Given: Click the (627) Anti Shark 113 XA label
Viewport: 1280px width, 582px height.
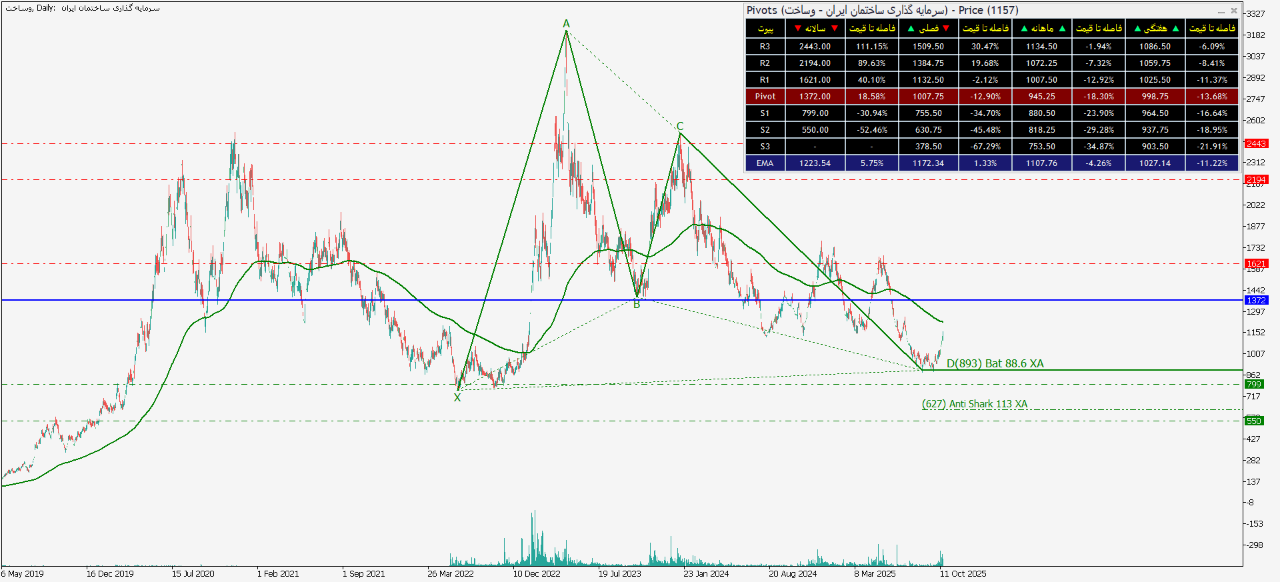Looking at the screenshot, I should pyautogui.click(x=973, y=404).
